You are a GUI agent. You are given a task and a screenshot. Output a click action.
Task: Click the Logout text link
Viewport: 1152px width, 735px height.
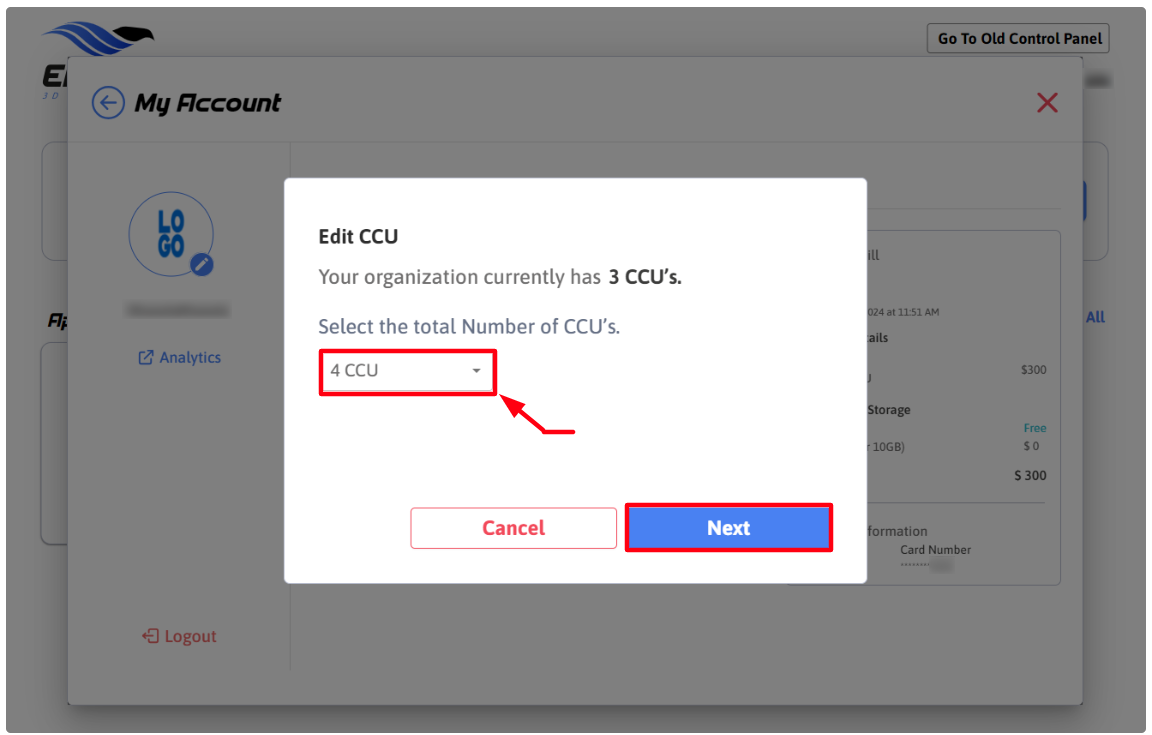pos(190,636)
